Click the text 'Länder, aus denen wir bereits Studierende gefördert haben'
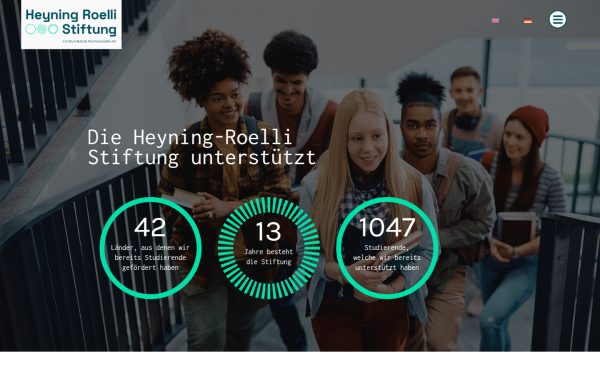Image resolution: width=600 pixels, height=375 pixels. (150, 258)
